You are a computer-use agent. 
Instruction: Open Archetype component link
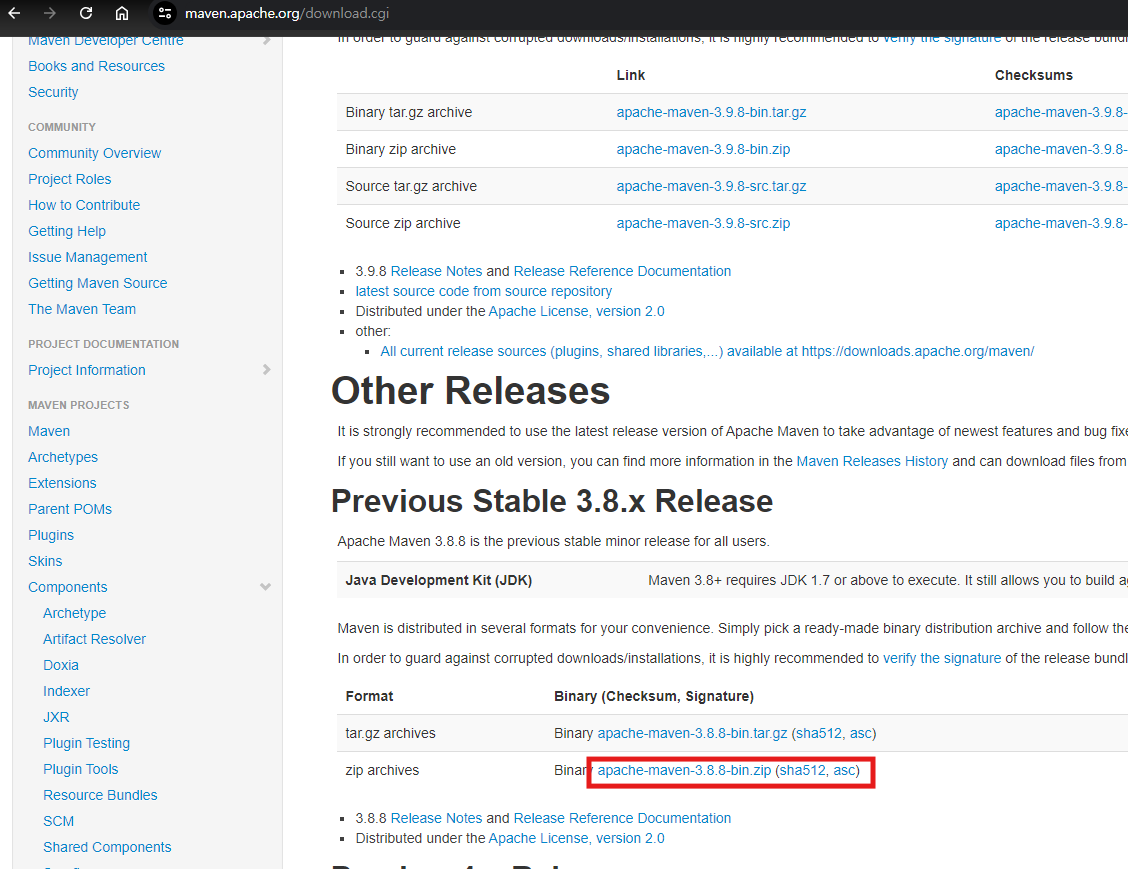75,613
